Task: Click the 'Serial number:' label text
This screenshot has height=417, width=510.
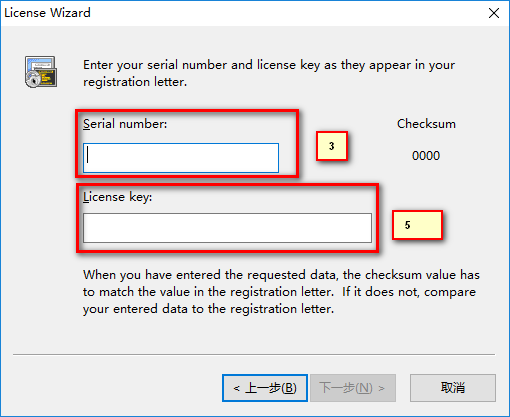Action: [125, 124]
